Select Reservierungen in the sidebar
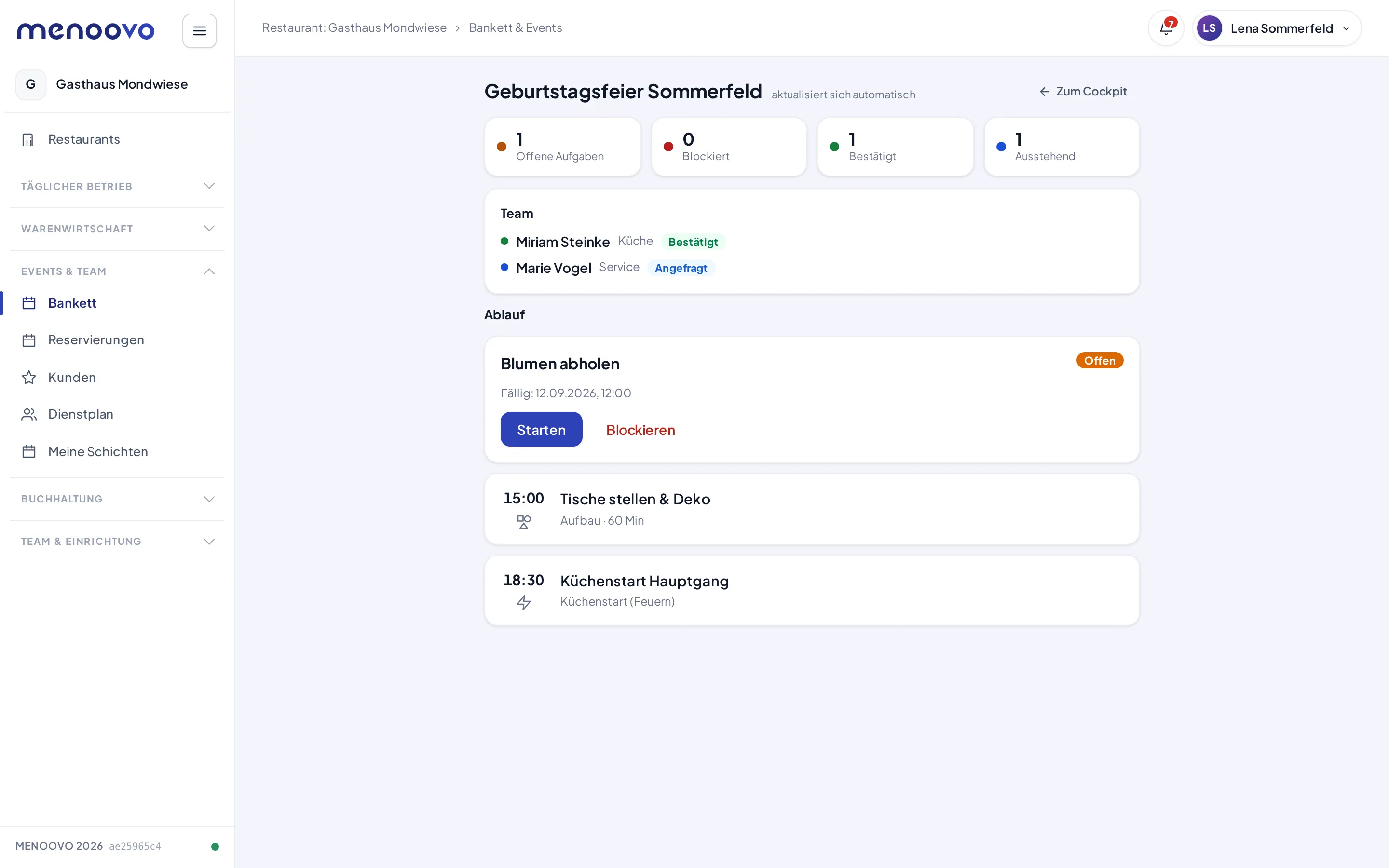1389x868 pixels. 117,340
